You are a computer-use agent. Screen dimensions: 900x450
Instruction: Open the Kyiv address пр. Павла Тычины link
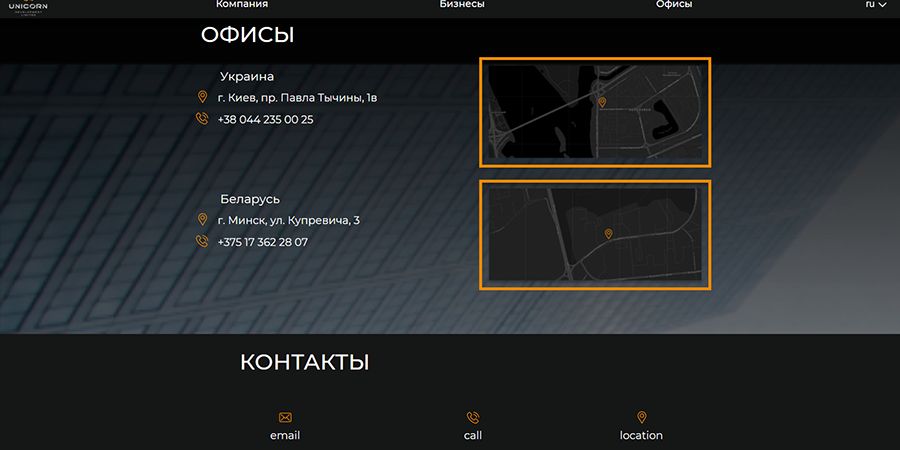pos(297,98)
